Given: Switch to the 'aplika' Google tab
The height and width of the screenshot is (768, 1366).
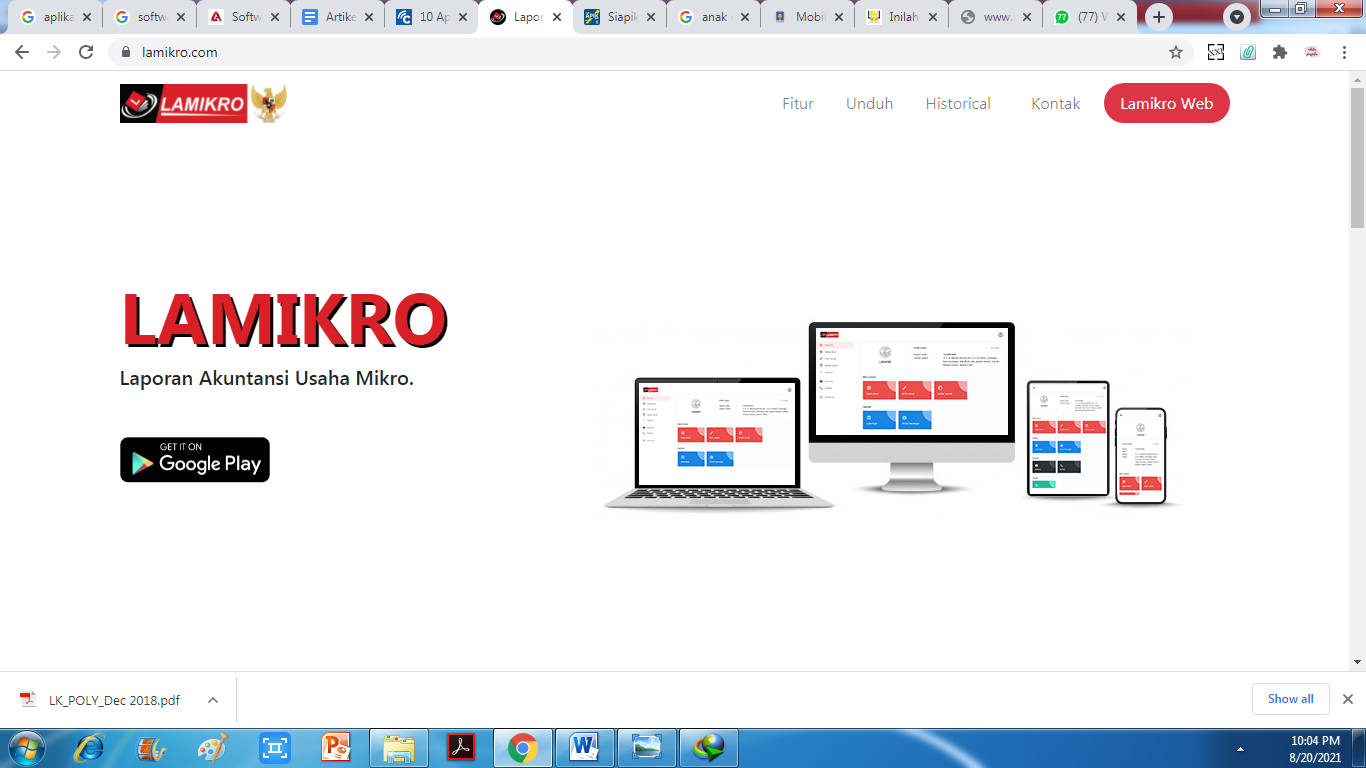Looking at the screenshot, I should [55, 17].
